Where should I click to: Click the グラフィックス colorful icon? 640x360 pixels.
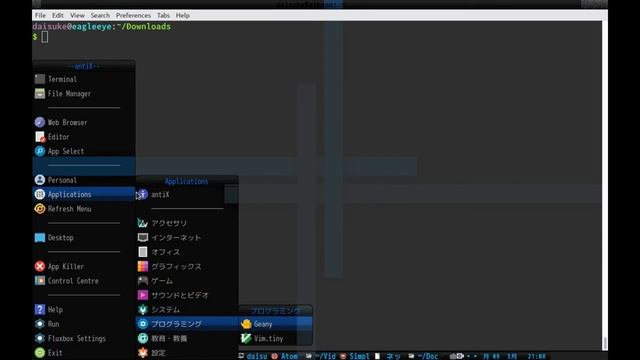click(142, 266)
